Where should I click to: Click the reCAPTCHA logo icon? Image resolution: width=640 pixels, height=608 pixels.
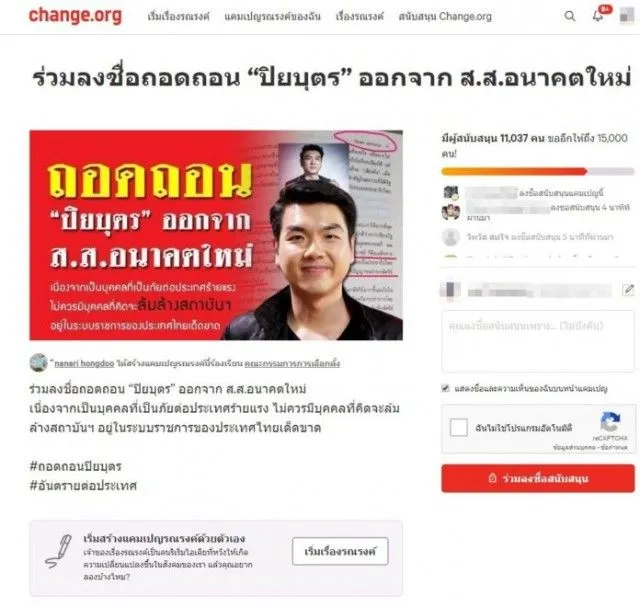click(x=610, y=422)
